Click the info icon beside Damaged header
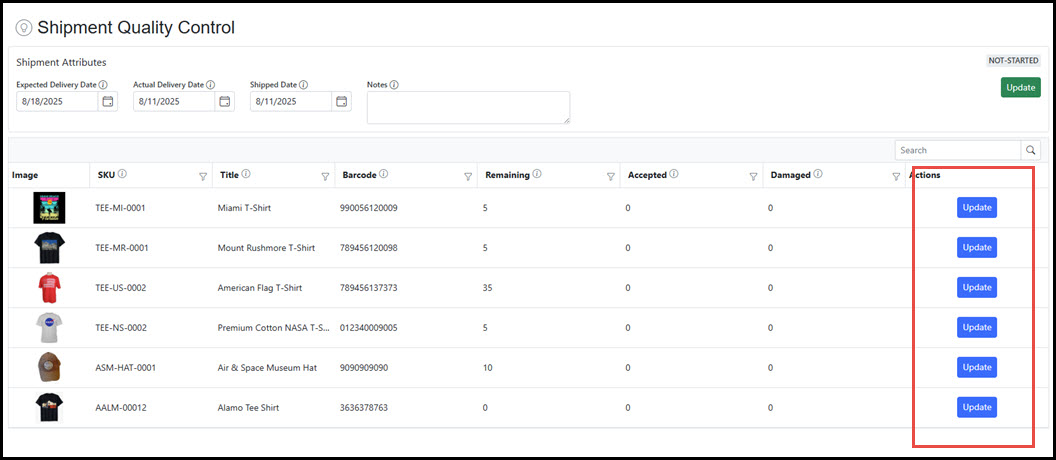The height and width of the screenshot is (460, 1056). (x=818, y=174)
